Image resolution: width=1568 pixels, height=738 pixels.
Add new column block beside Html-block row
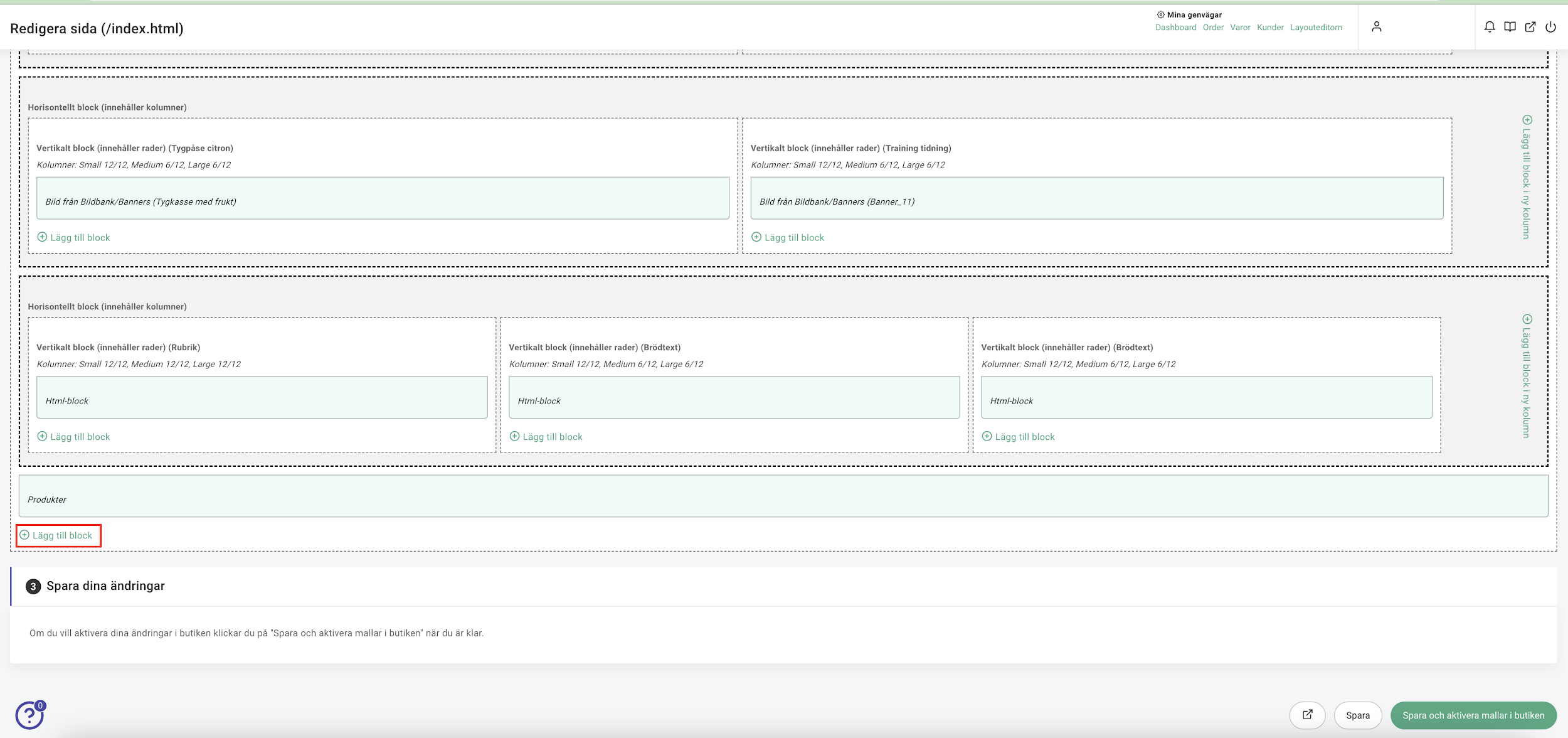1527,376
